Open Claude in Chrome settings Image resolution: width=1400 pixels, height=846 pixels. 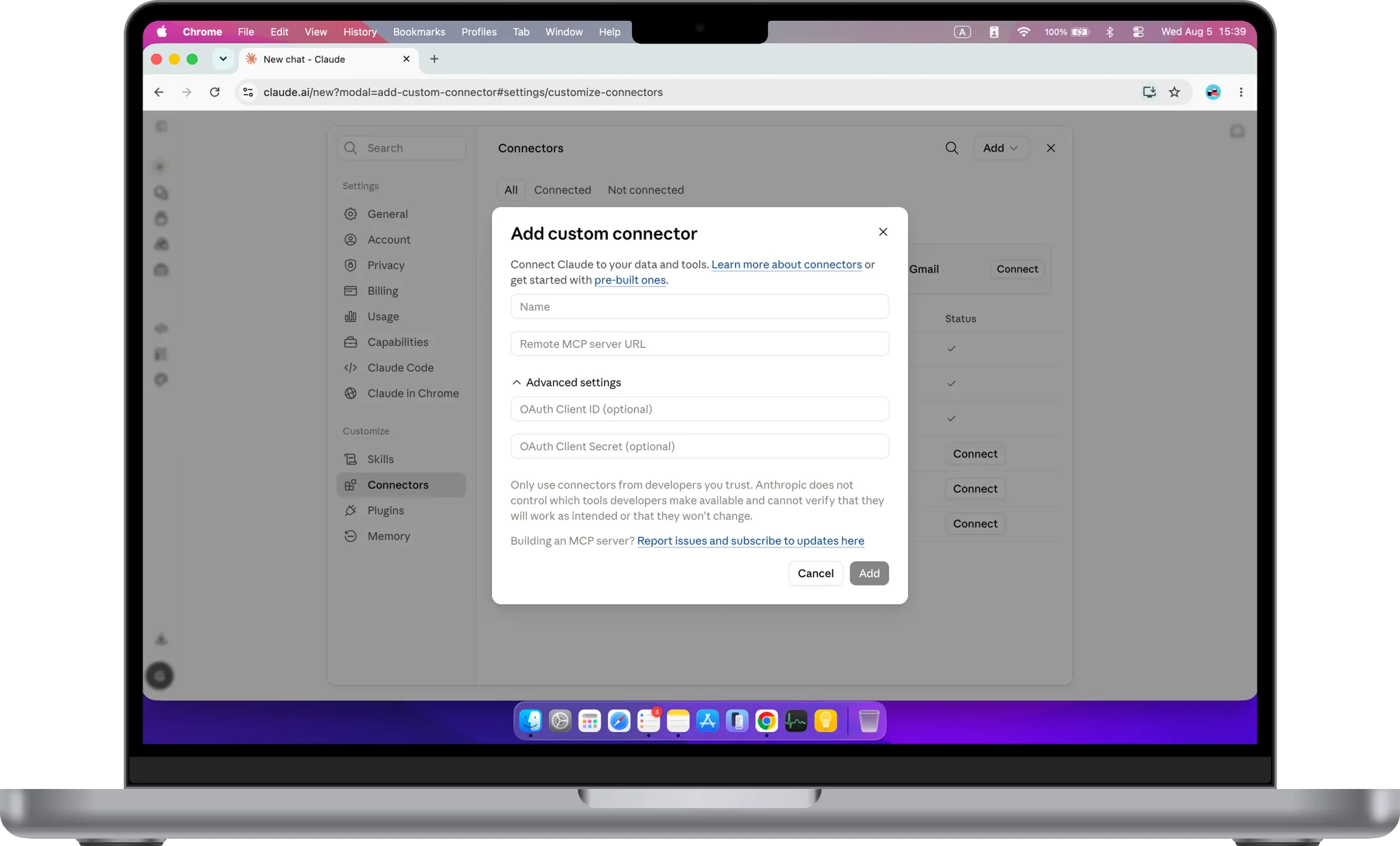pos(401,393)
